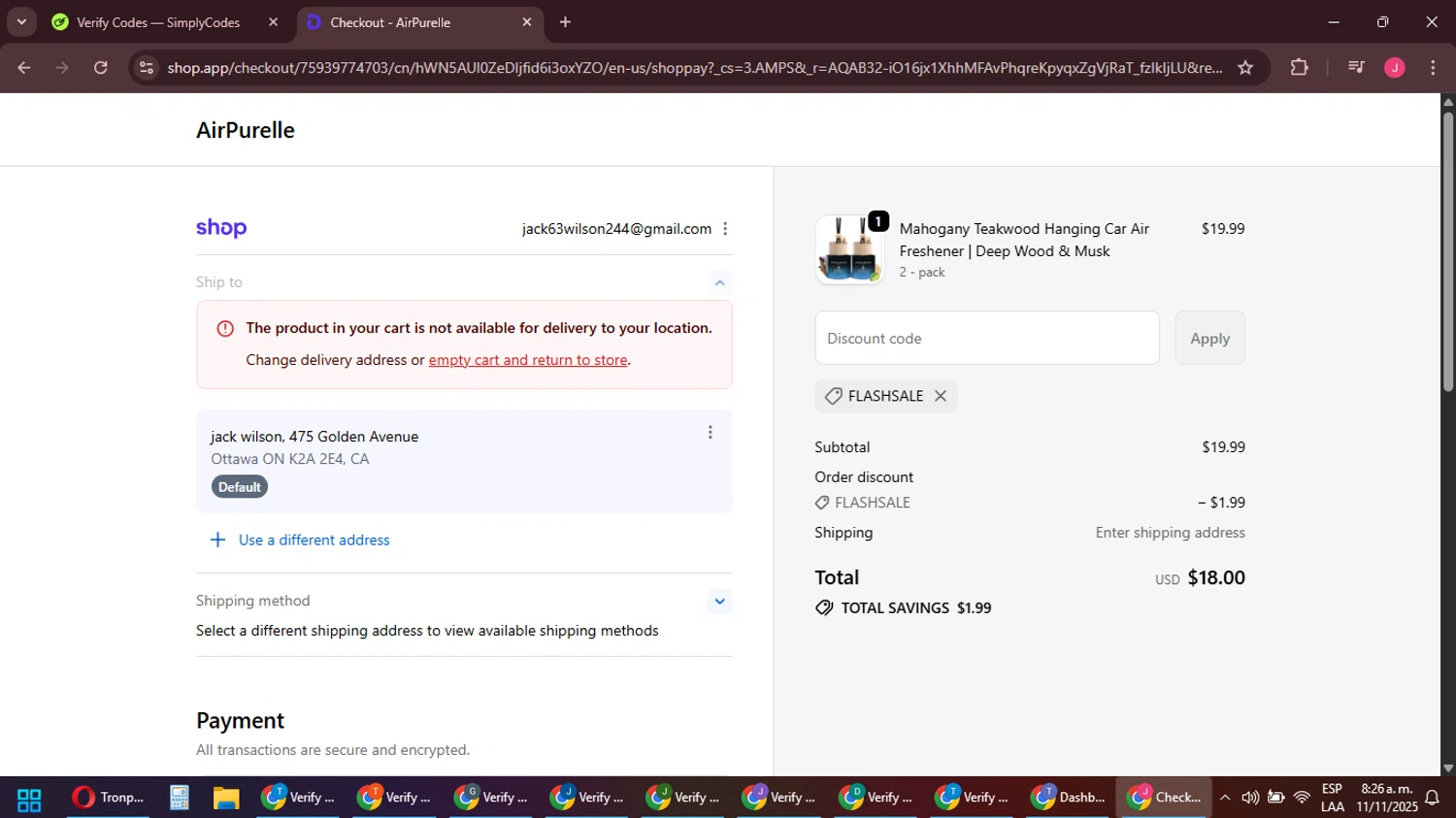Viewport: 1456px width, 818px height.
Task: Click the $18.00 total amount
Action: click(x=1216, y=577)
